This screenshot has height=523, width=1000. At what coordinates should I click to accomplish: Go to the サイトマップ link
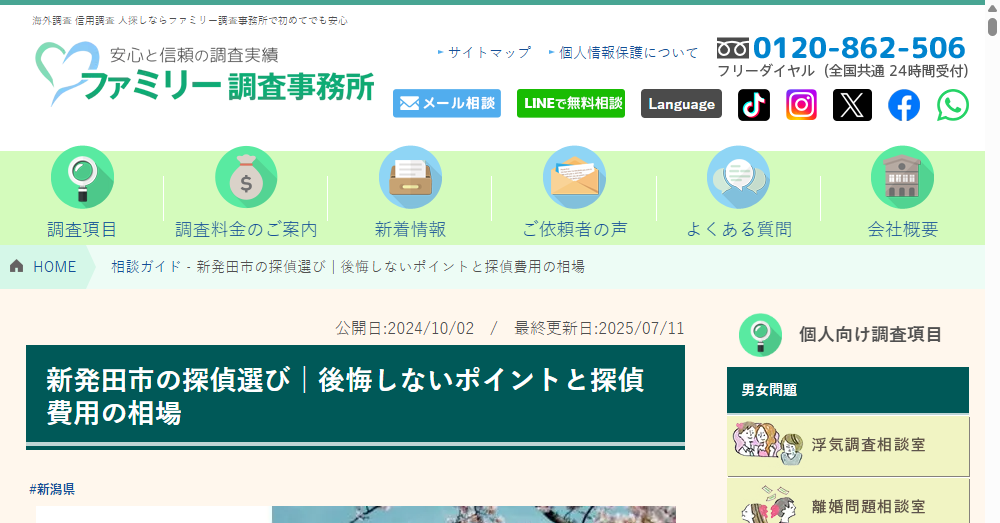click(x=488, y=52)
